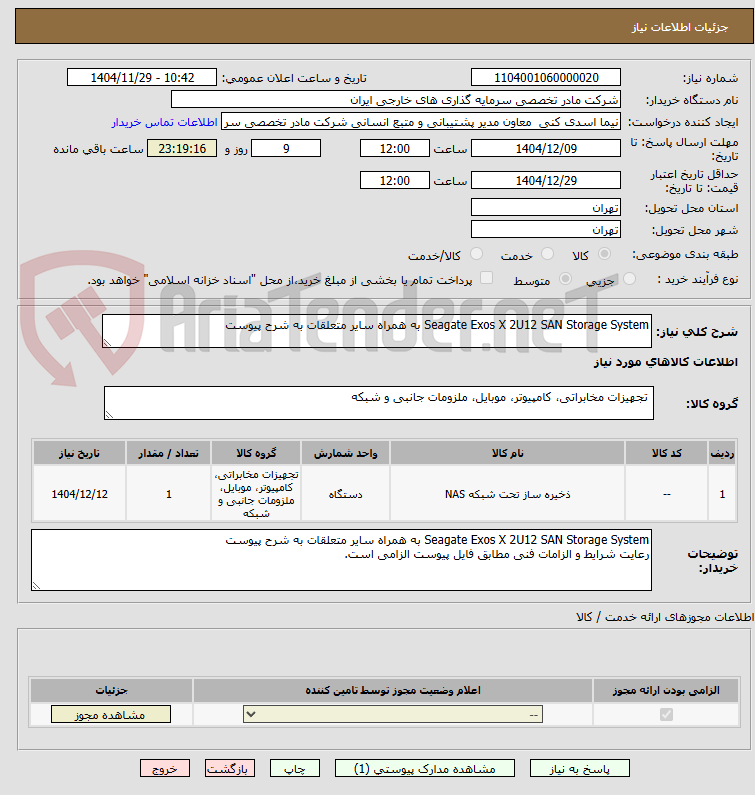Toggle Islamic treasury bonds payment checkbox
The image size is (755, 795).
[486, 278]
